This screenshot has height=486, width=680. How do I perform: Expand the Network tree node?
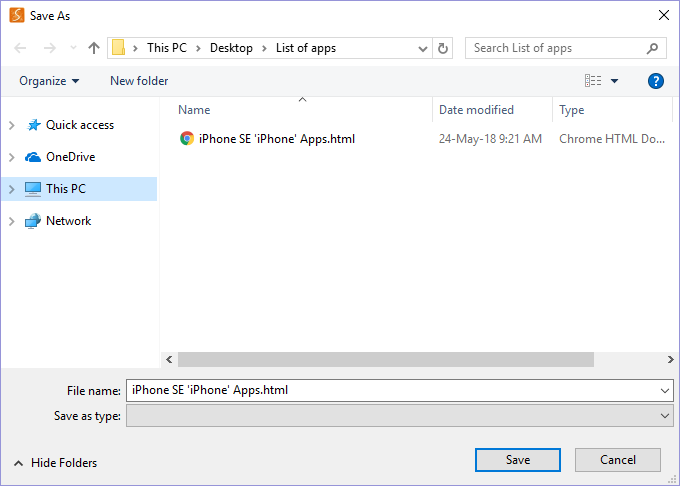pyautogui.click(x=12, y=221)
